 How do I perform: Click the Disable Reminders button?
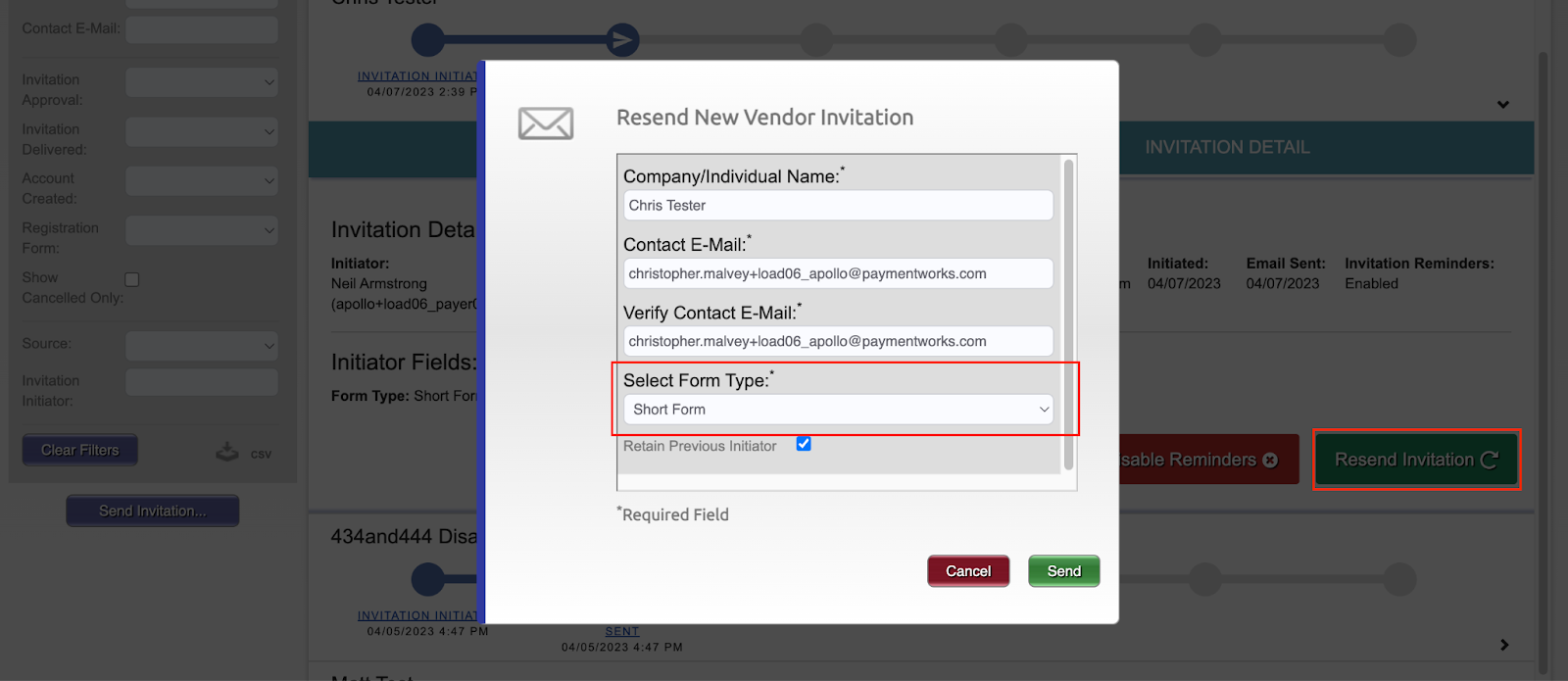pos(1207,460)
